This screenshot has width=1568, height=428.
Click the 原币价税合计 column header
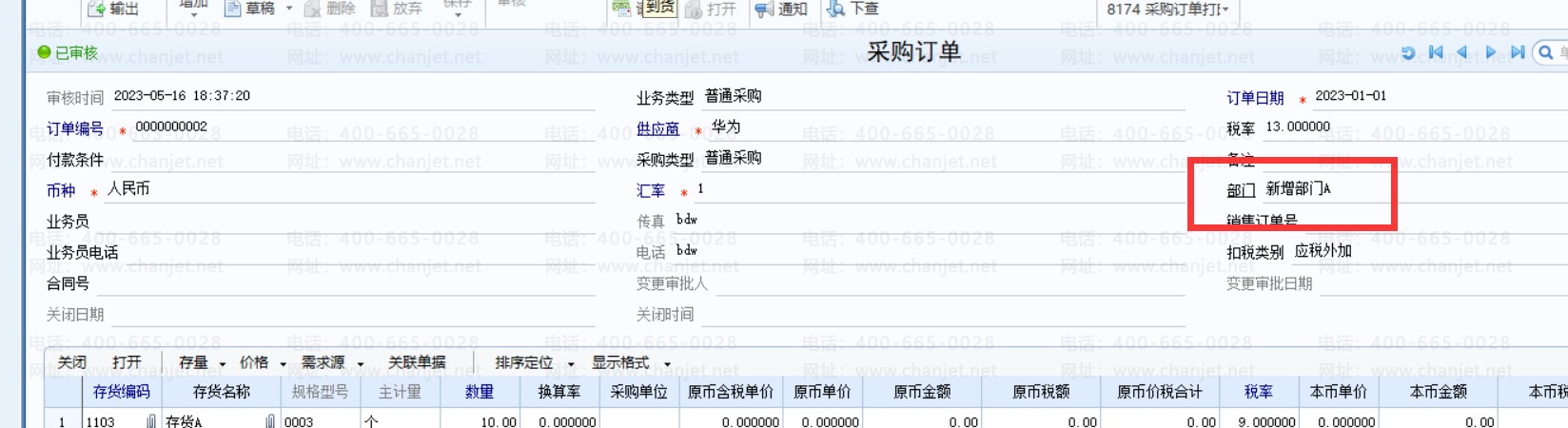tap(1160, 392)
